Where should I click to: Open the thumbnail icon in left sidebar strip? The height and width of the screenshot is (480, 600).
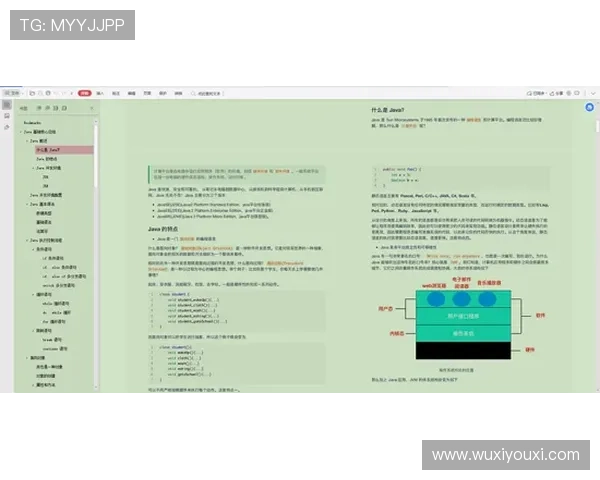pyautogui.click(x=7, y=105)
